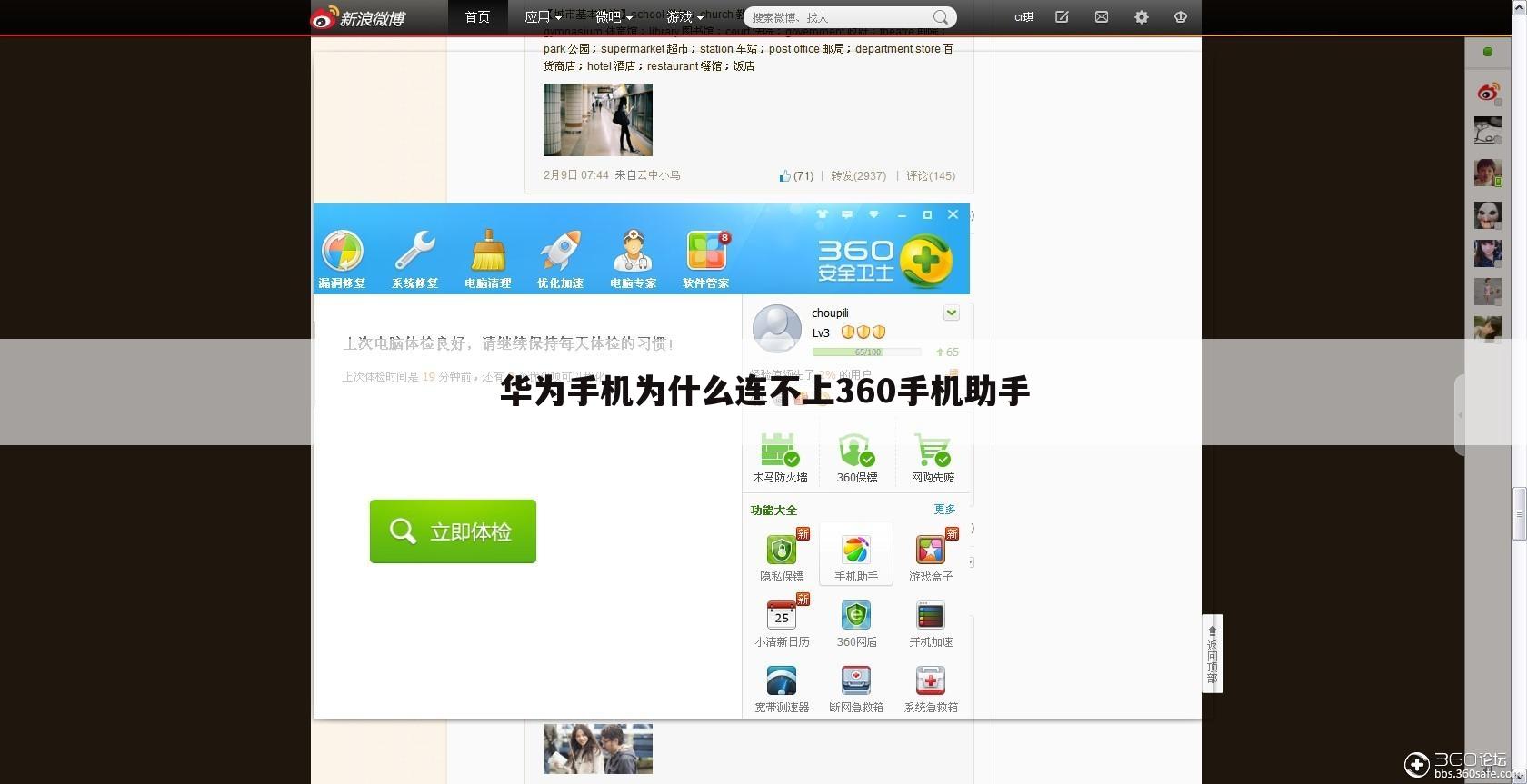Viewport: 1527px width, 784px height.
Task: Open dark-haired girl avatar contact
Action: click(x=1488, y=253)
